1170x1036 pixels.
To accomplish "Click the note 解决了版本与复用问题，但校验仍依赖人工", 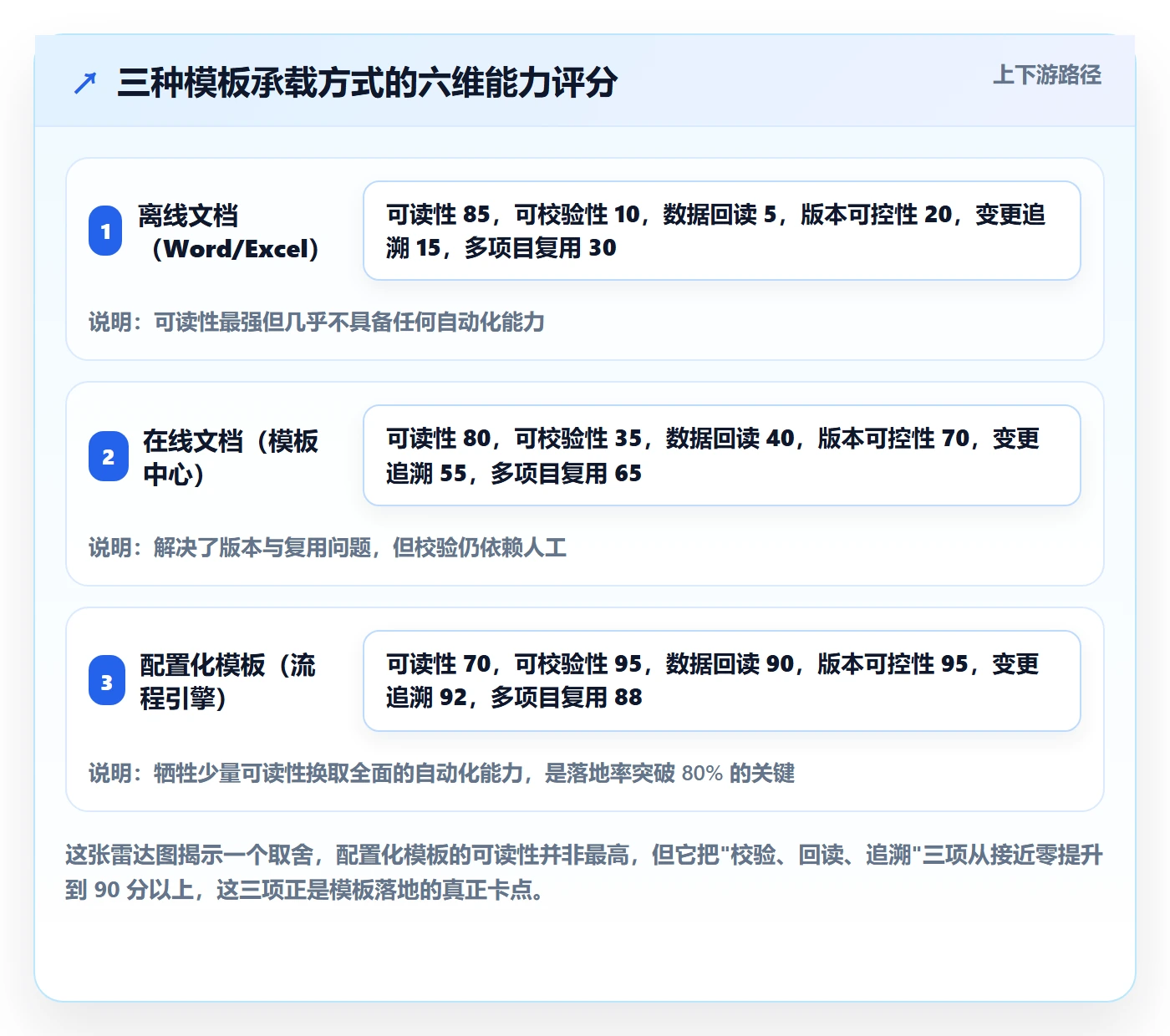I will (328, 547).
